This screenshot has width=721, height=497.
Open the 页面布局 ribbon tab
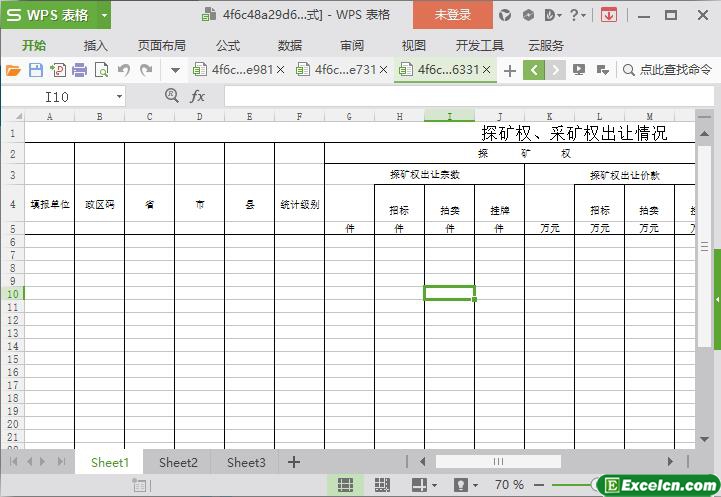point(161,46)
